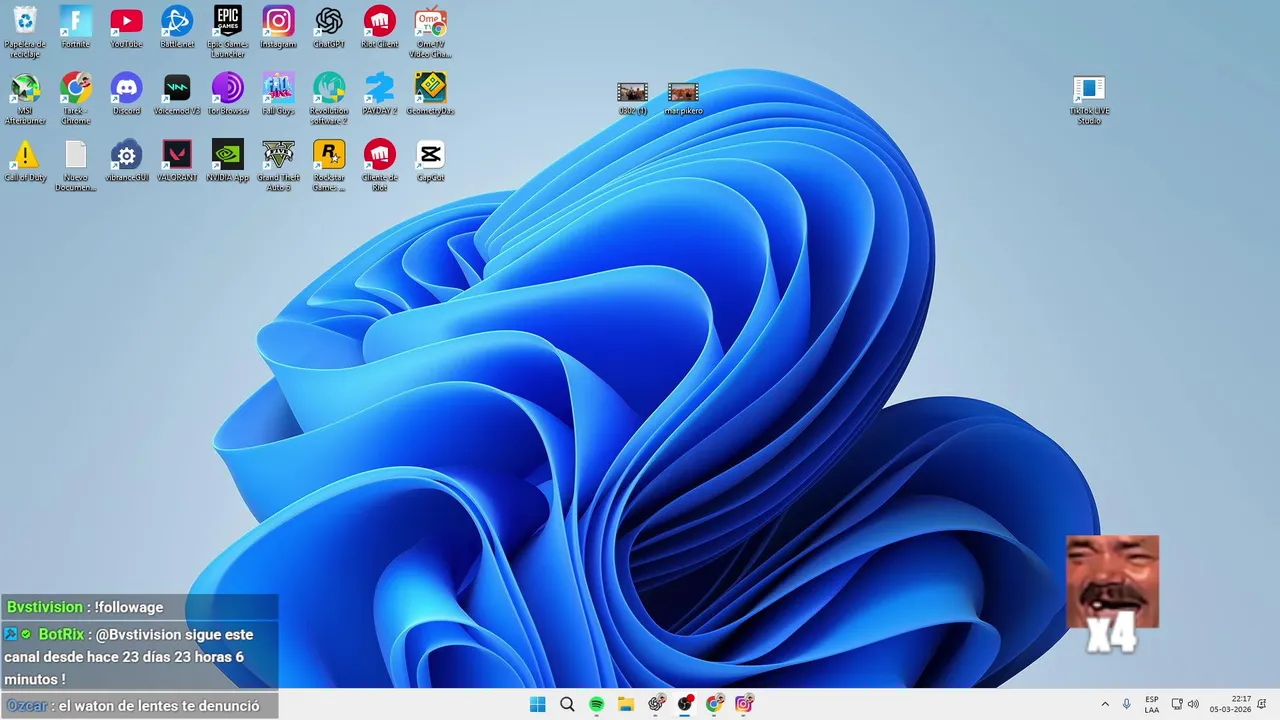Select the Revolution software 2 icon
1280x720 pixels.
[x=329, y=97]
